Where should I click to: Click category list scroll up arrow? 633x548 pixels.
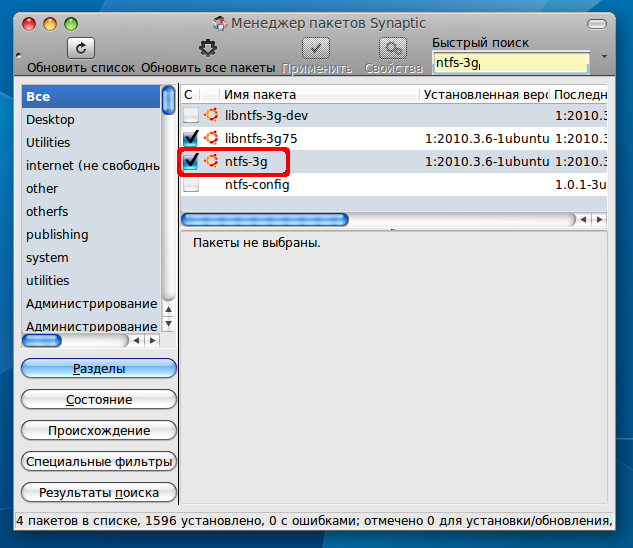pos(169,309)
